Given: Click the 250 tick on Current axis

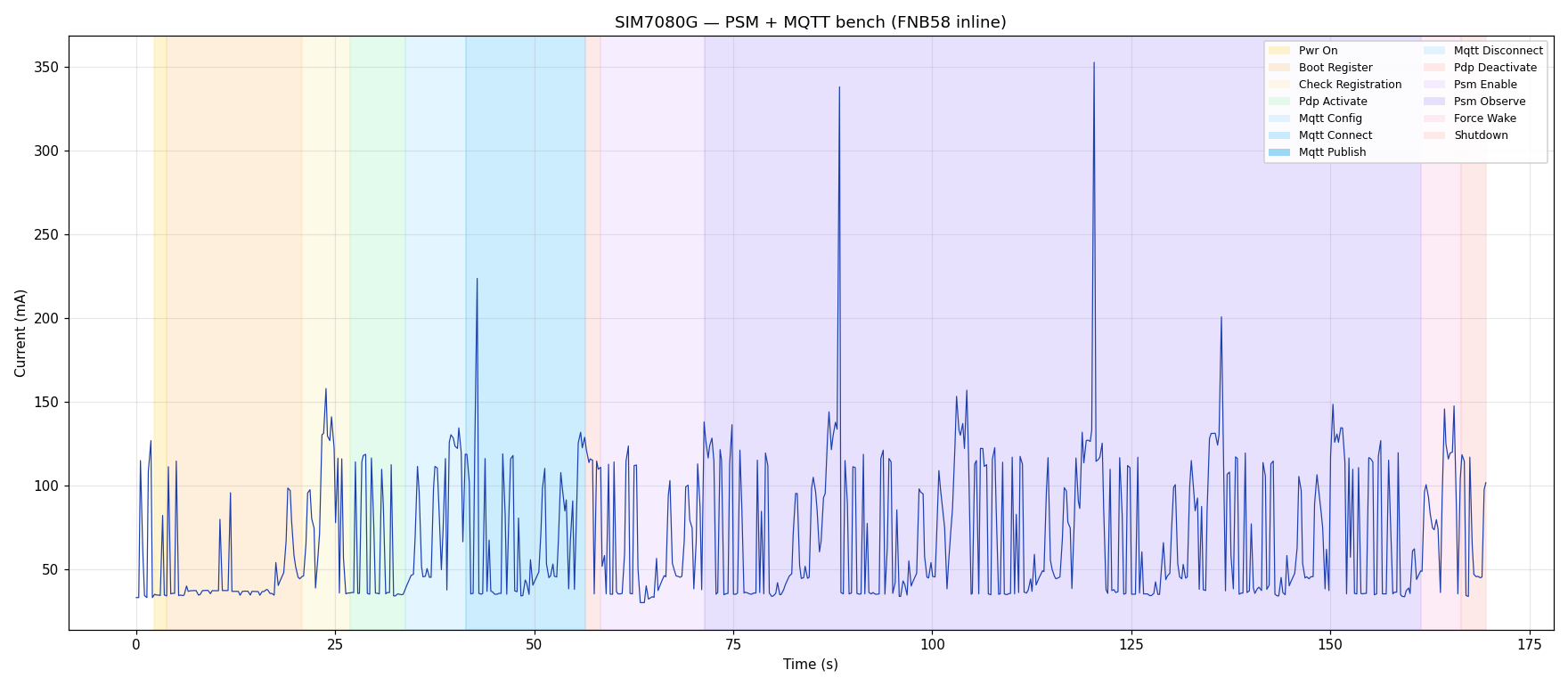Looking at the screenshot, I should click(47, 235).
